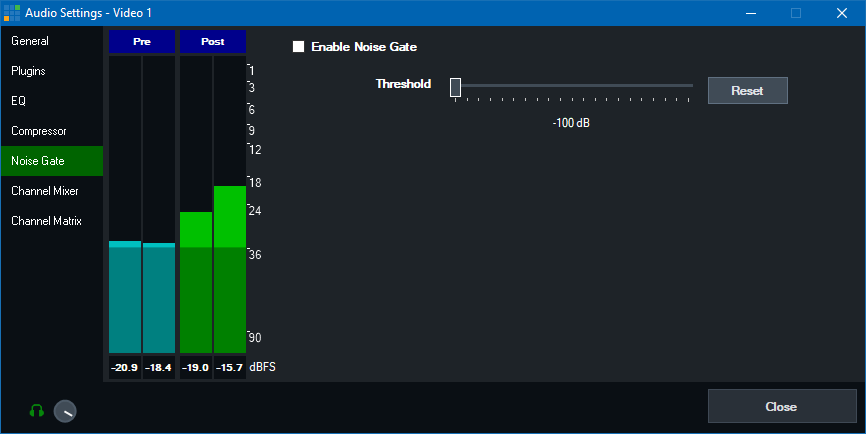866x434 pixels.
Task: Go to the EQ section
Action: (x=19, y=101)
